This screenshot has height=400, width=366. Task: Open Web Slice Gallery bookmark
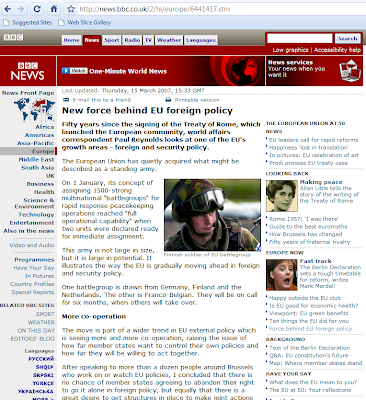85,23
